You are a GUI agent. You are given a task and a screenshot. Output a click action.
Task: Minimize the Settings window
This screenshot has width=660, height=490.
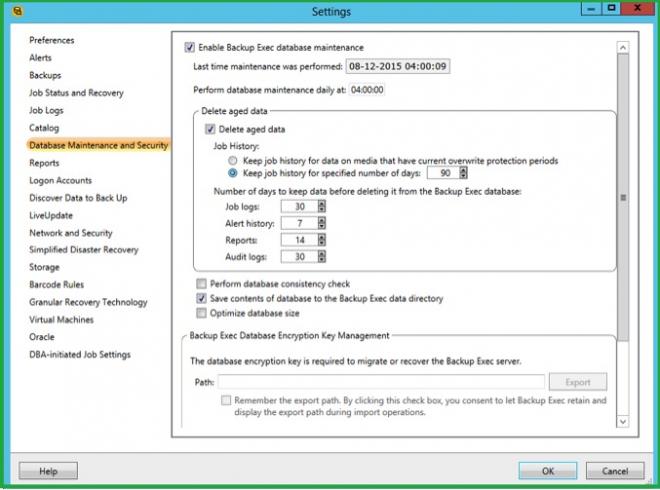[x=591, y=8]
